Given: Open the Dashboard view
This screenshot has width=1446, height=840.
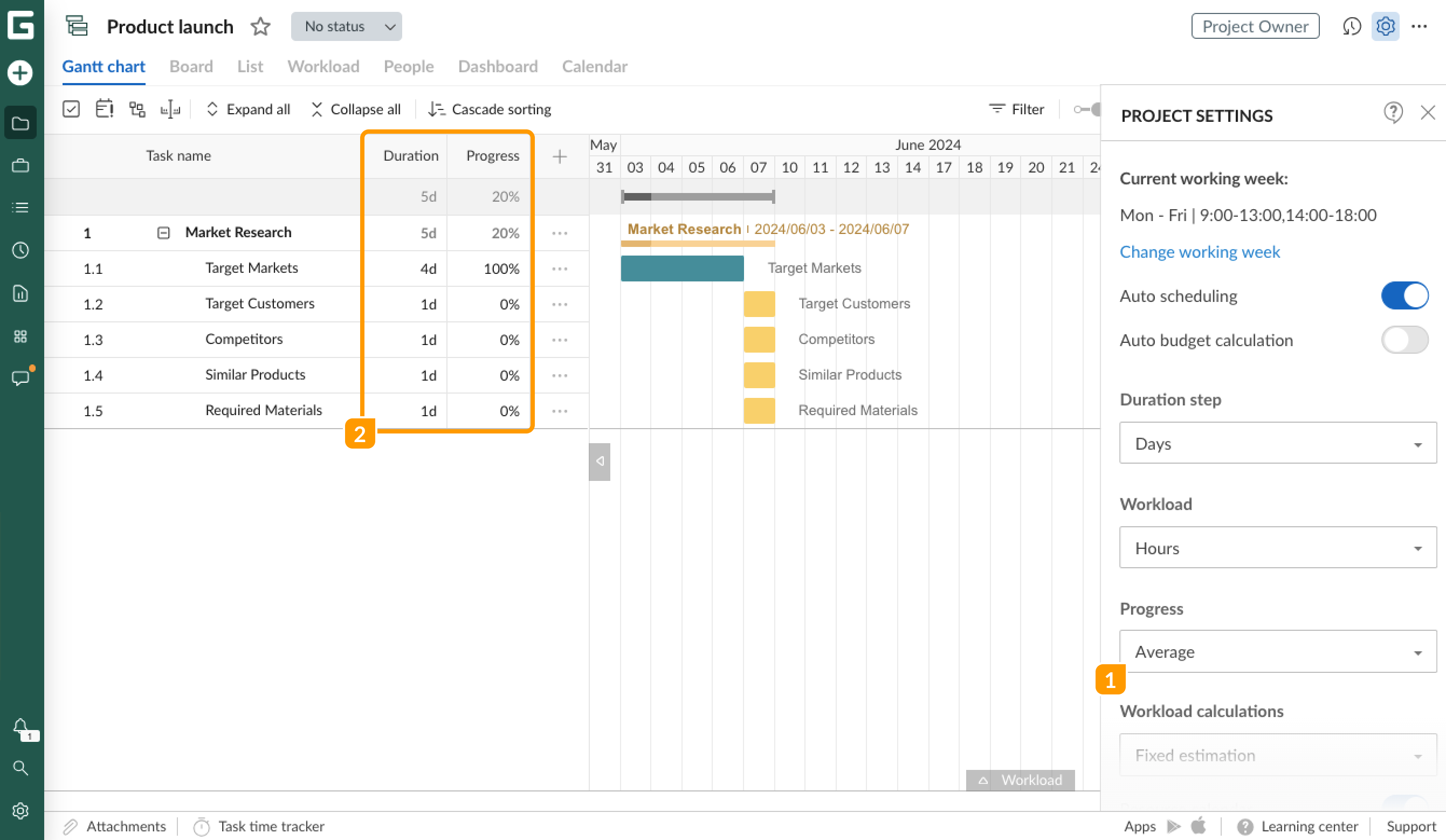Looking at the screenshot, I should pyautogui.click(x=498, y=66).
